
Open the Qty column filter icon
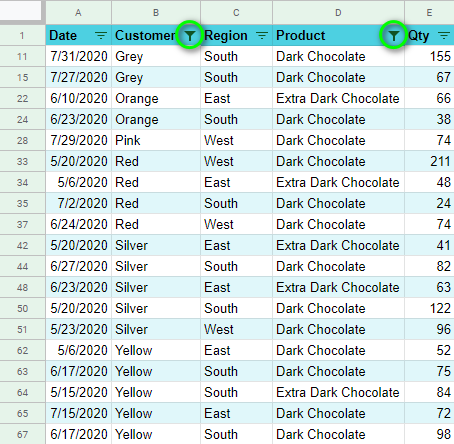point(444,35)
